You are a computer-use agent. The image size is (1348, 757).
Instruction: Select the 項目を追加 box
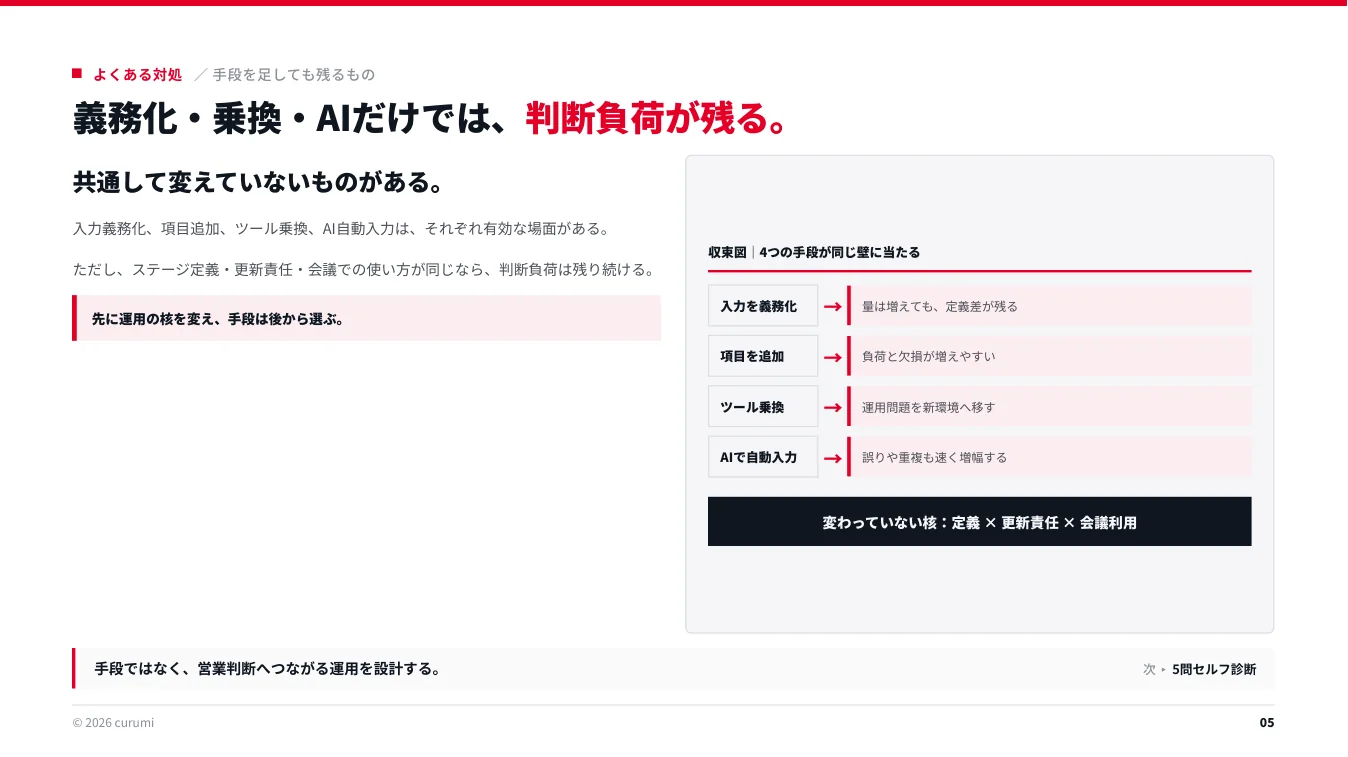[x=763, y=356]
